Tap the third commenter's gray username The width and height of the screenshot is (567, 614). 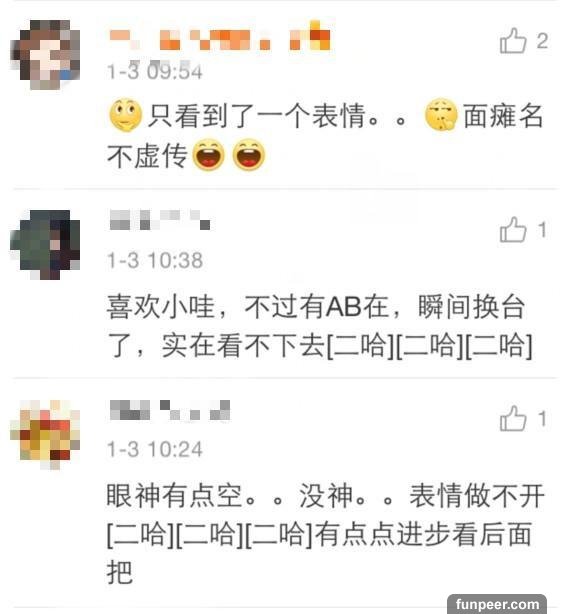(170, 410)
